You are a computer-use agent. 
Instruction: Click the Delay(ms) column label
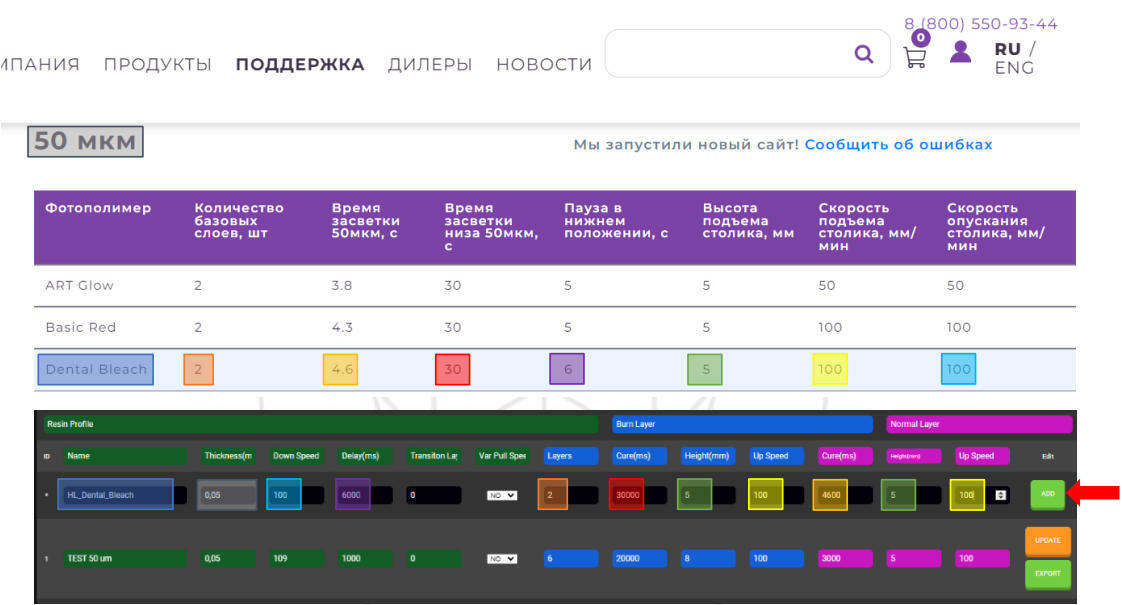pyautogui.click(x=364, y=456)
